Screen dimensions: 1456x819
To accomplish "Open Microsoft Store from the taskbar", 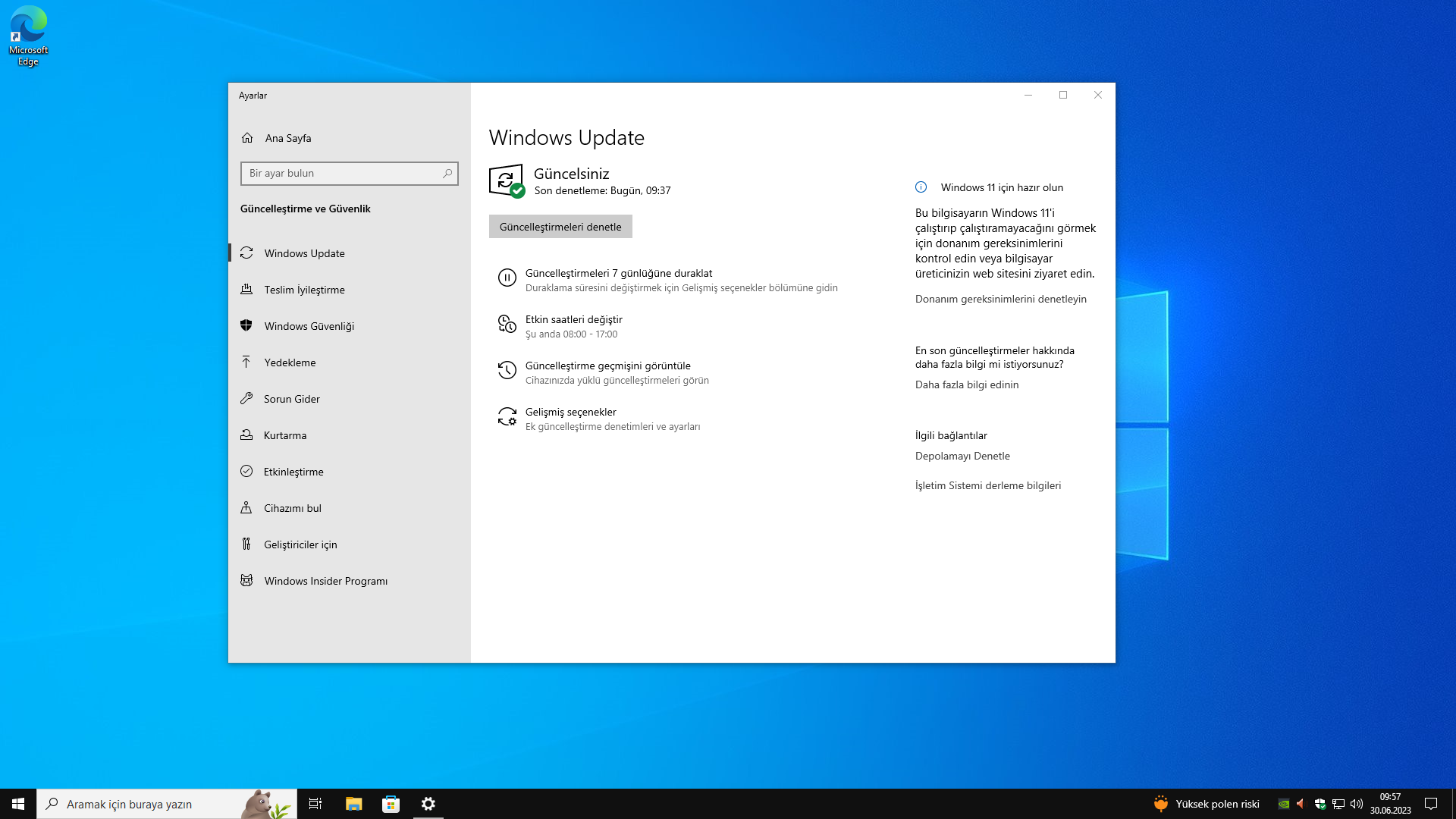I will 391,804.
